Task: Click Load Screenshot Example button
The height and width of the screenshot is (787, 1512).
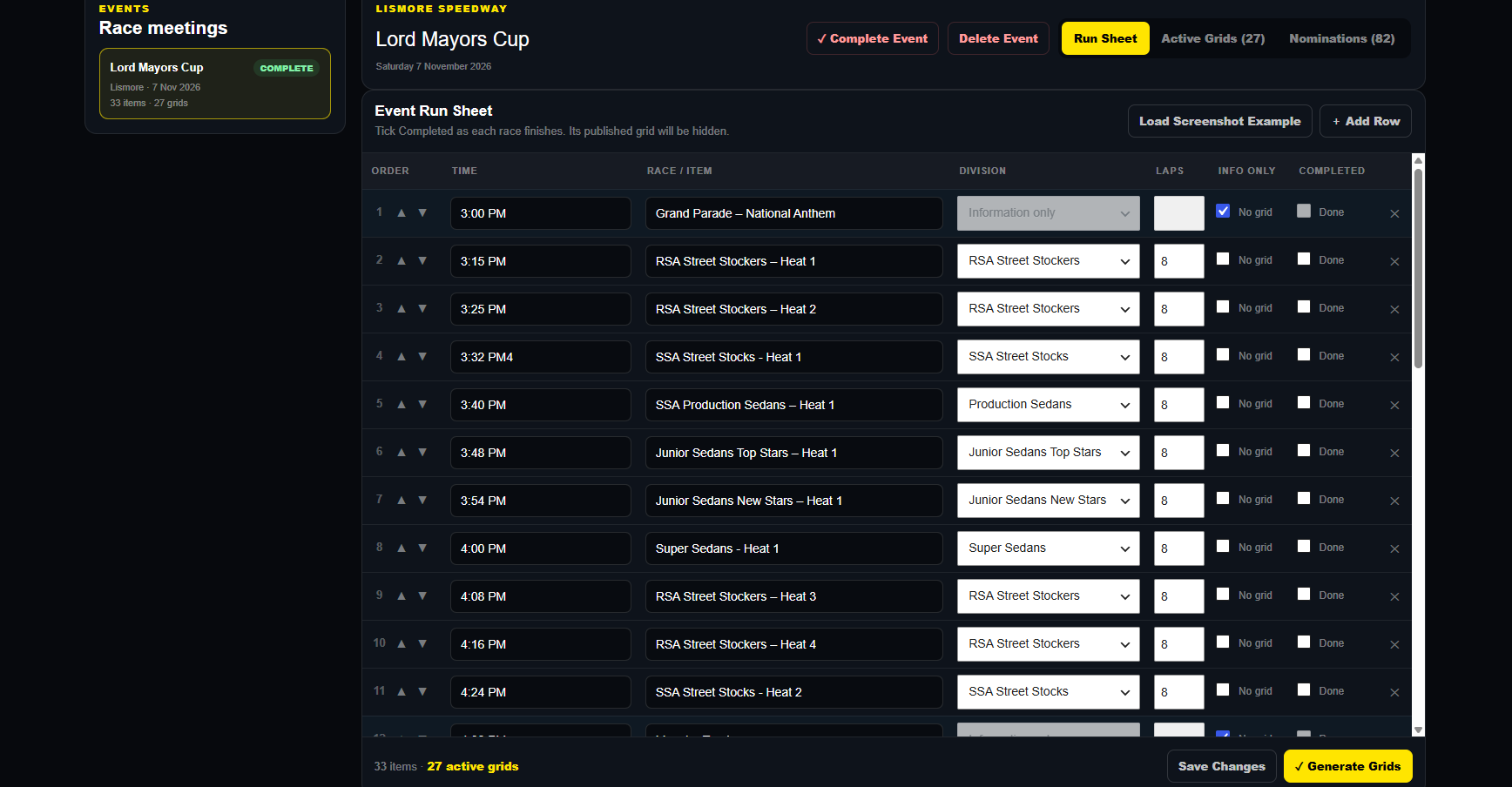Action: coord(1219,121)
